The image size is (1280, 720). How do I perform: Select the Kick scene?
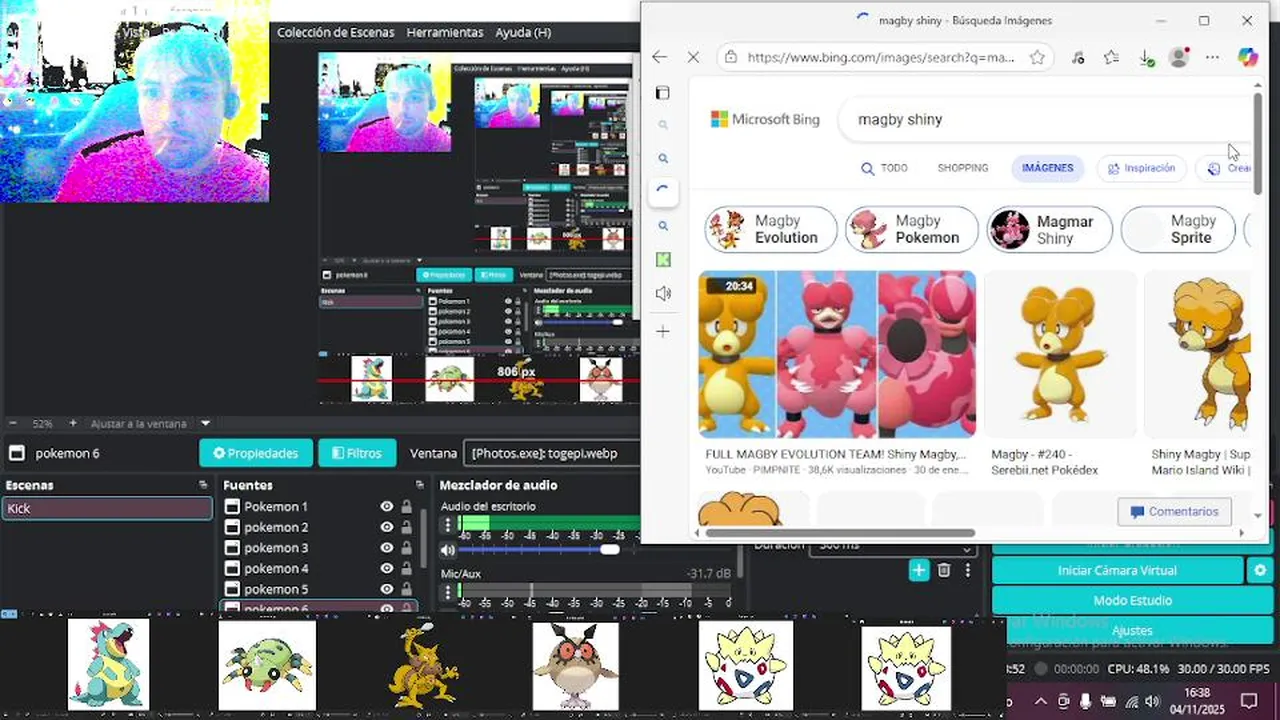tap(107, 508)
